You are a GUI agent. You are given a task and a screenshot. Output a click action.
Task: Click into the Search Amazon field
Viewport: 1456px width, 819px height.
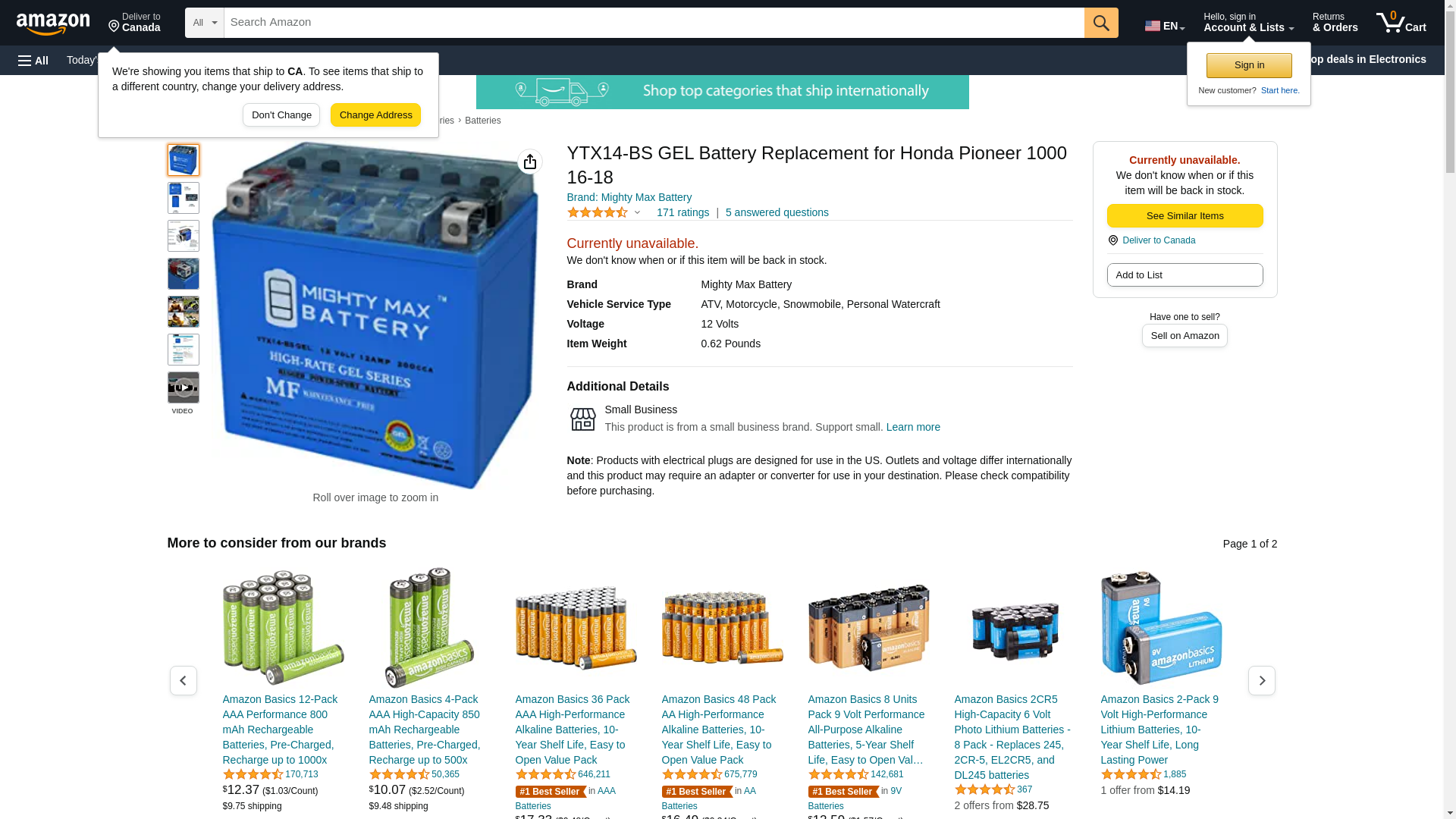654,23
